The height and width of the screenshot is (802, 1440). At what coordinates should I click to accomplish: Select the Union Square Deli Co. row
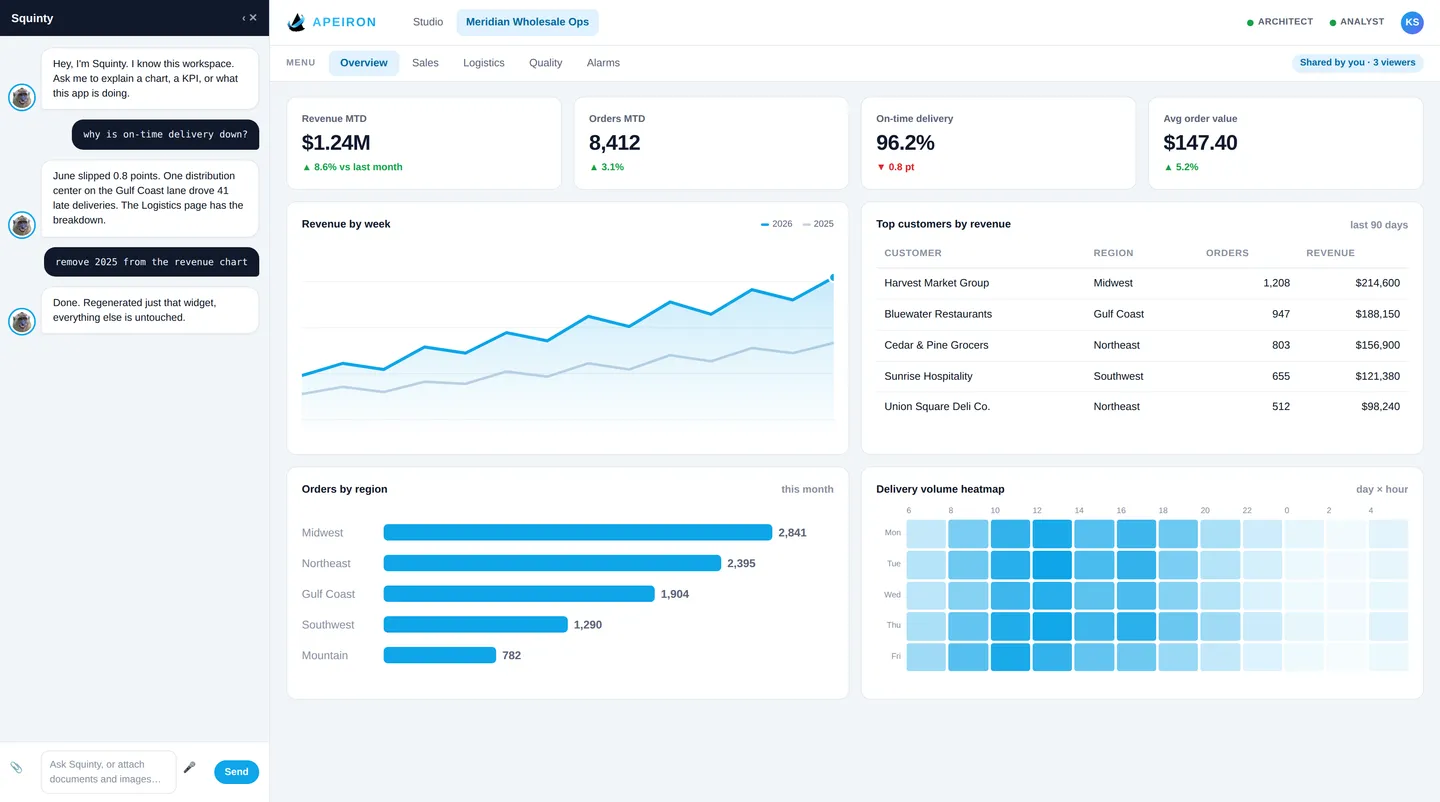[1142, 407]
